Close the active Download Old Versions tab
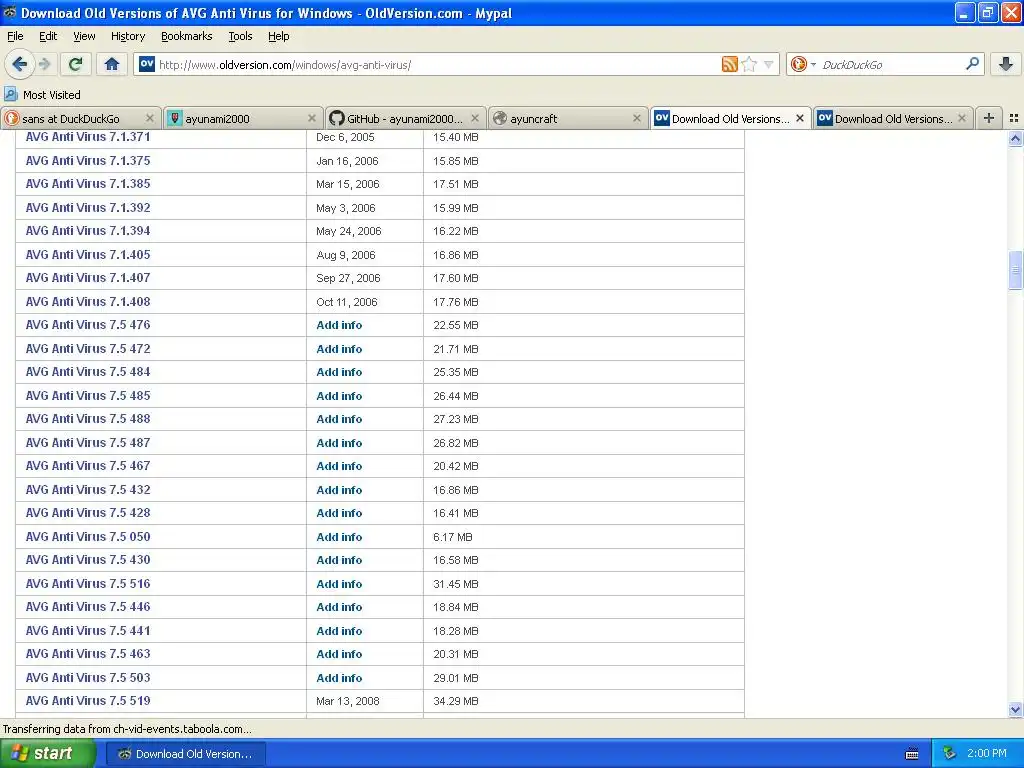Viewport: 1024px width, 768px height. coord(799,118)
